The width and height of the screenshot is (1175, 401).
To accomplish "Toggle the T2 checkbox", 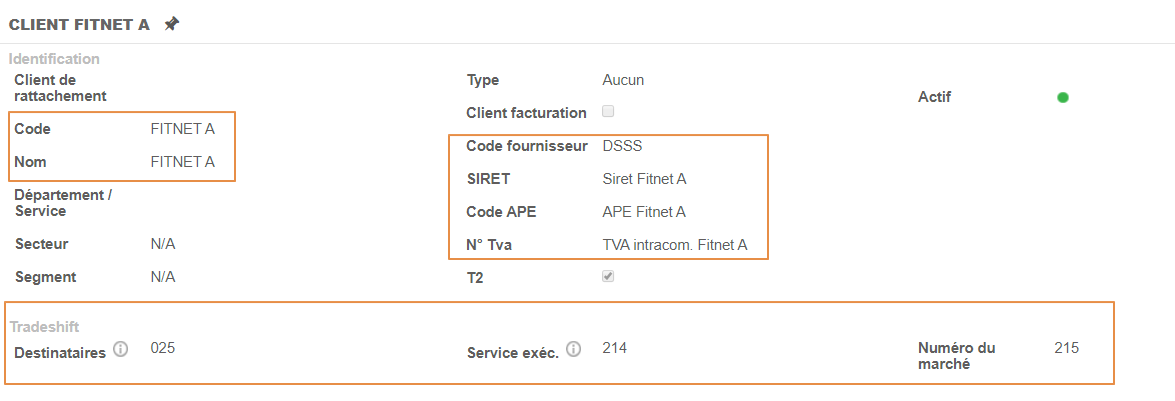I will point(608,277).
